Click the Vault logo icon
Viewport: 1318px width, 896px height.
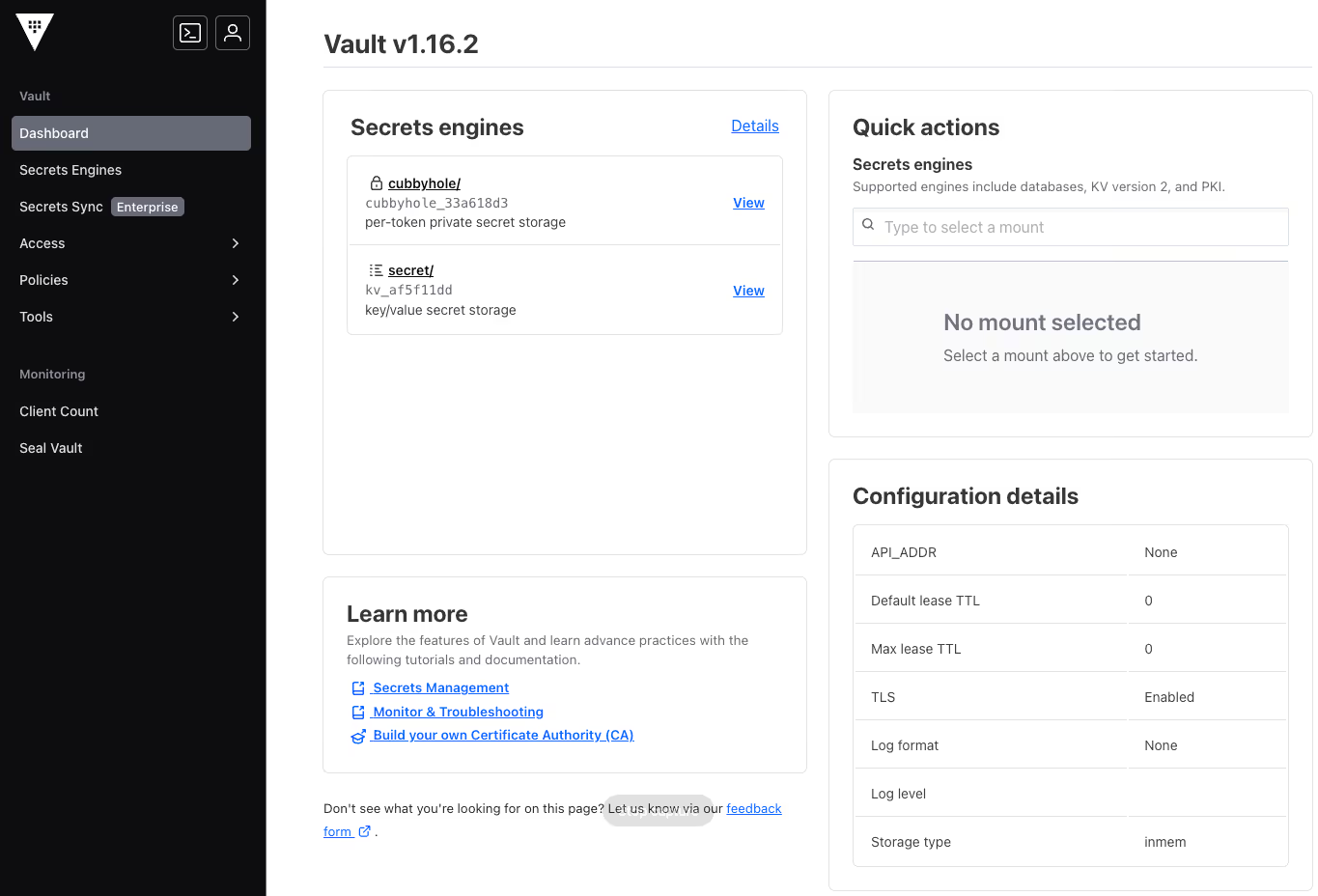(34, 31)
